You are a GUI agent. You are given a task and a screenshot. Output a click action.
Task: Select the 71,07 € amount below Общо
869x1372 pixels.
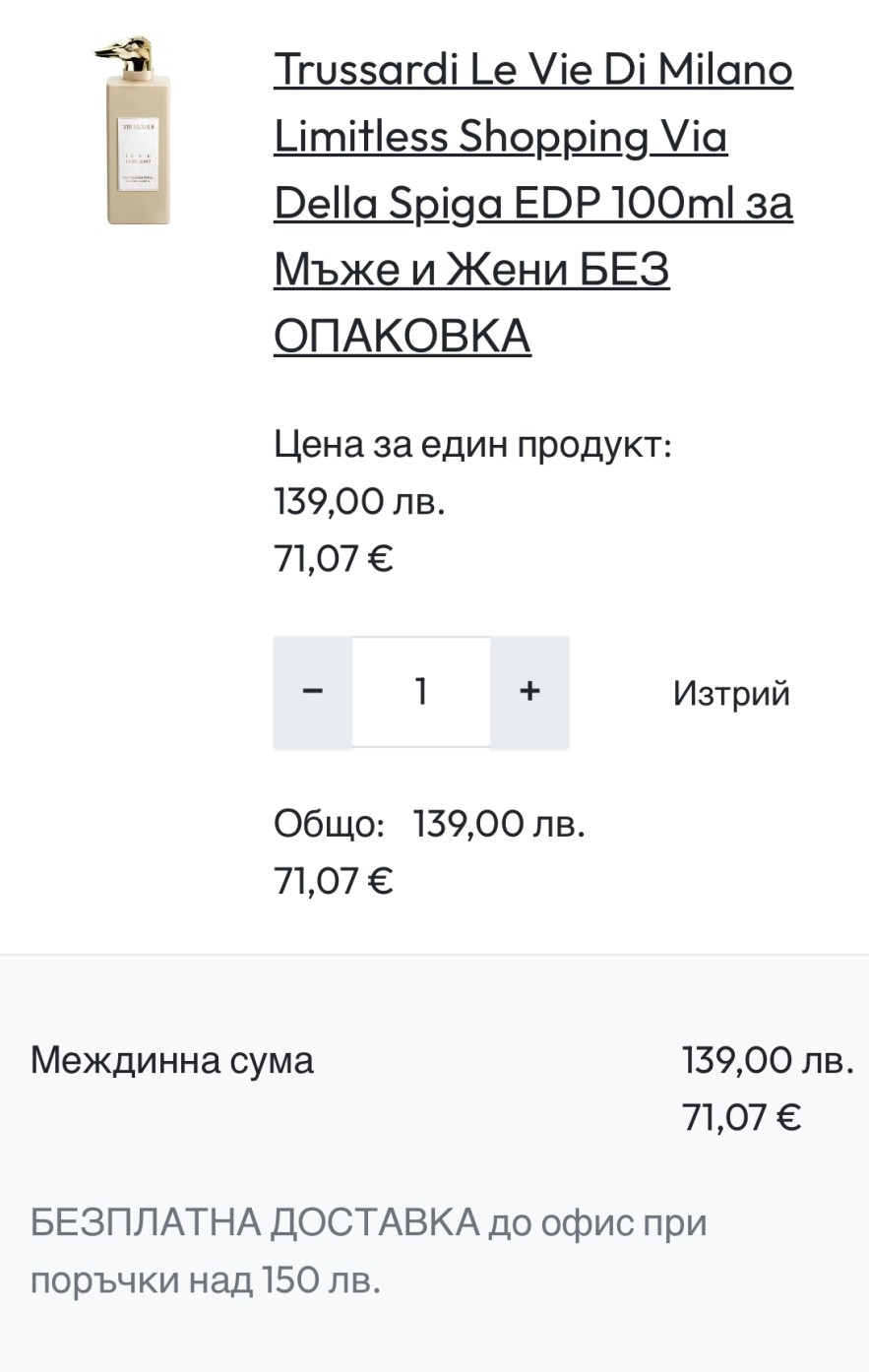point(333,880)
